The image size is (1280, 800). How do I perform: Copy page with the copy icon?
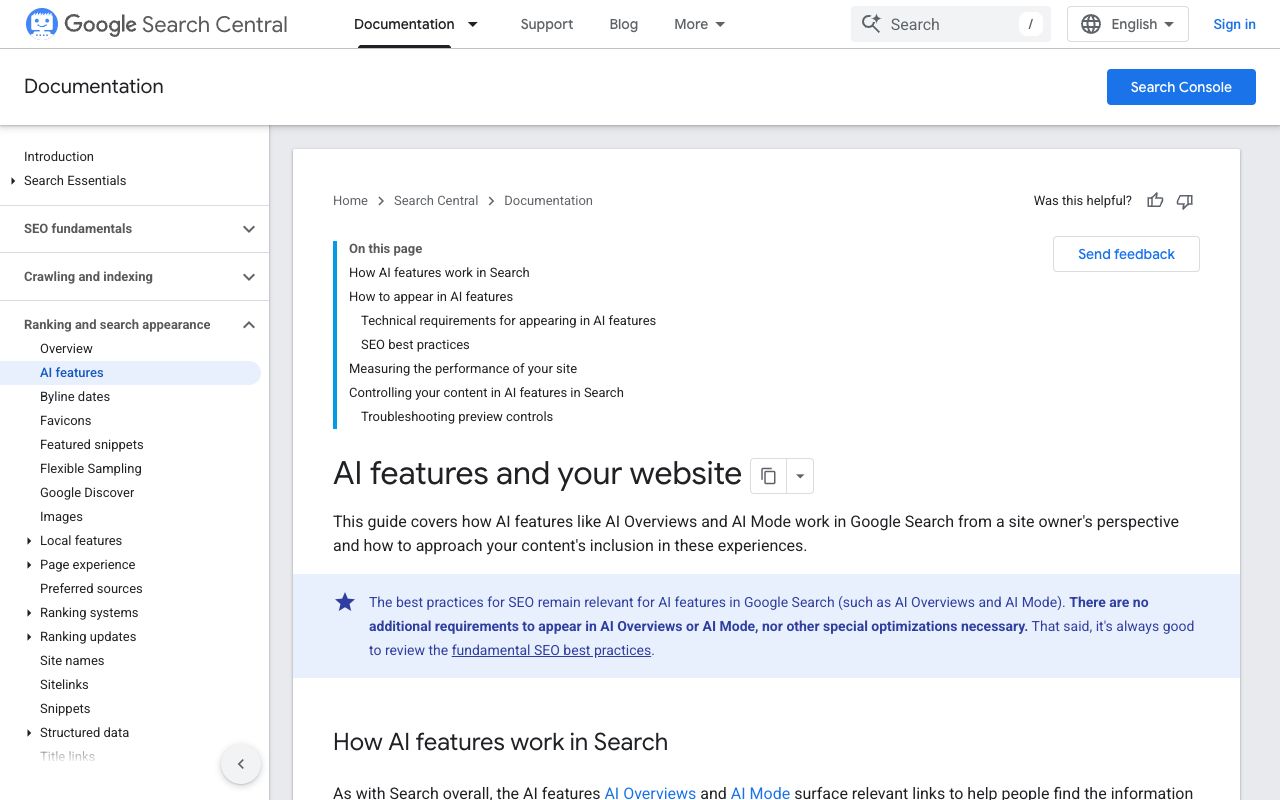[x=768, y=476]
